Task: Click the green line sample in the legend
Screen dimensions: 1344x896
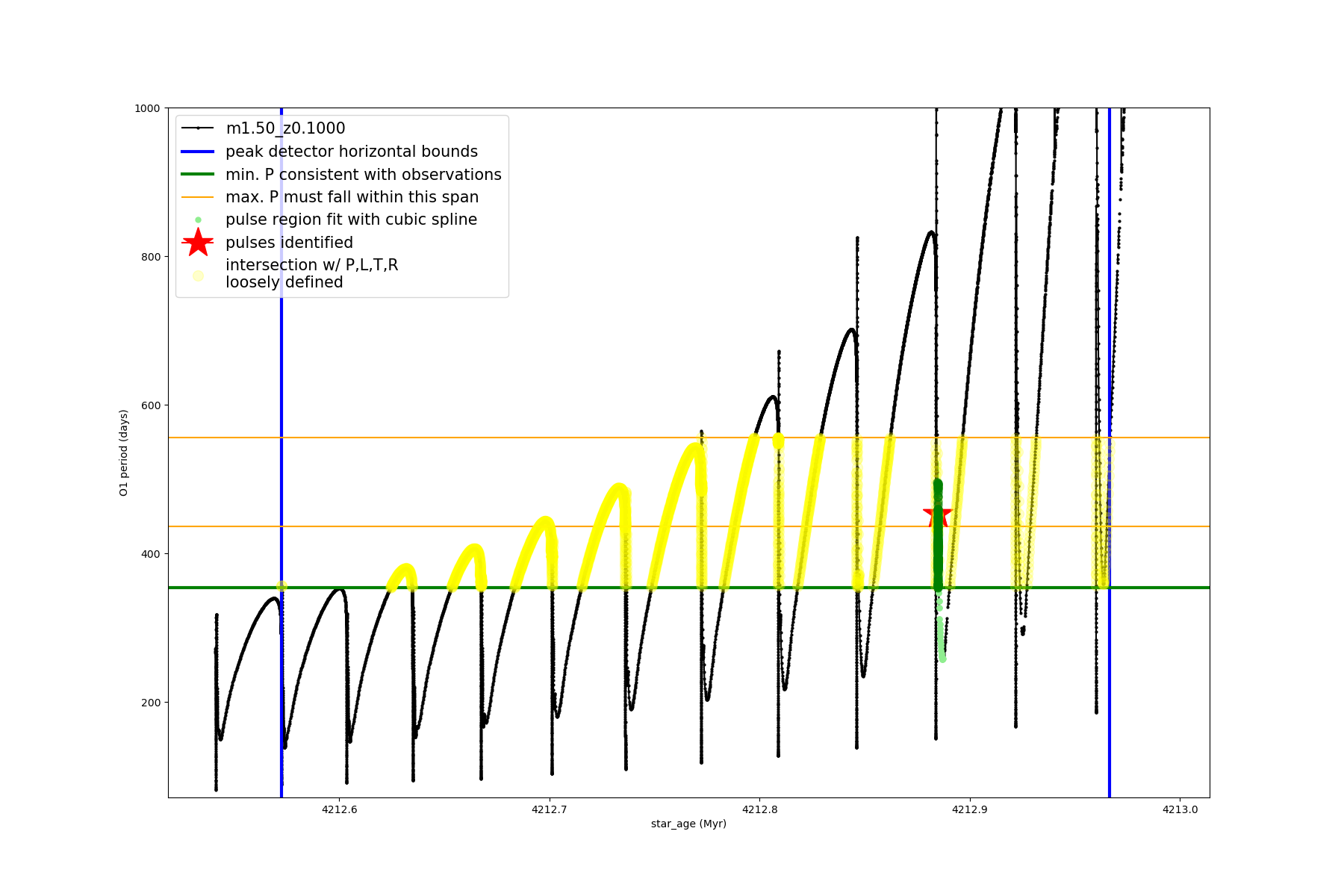Action: click(198, 175)
